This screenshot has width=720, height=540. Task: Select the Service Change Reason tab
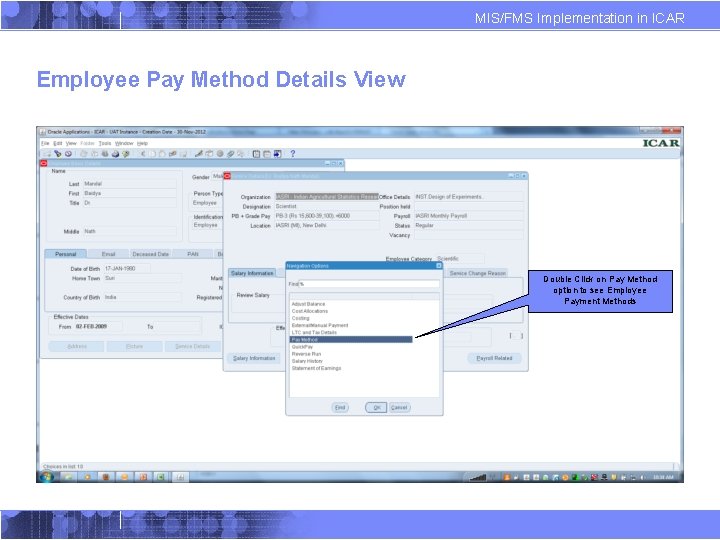pos(478,273)
